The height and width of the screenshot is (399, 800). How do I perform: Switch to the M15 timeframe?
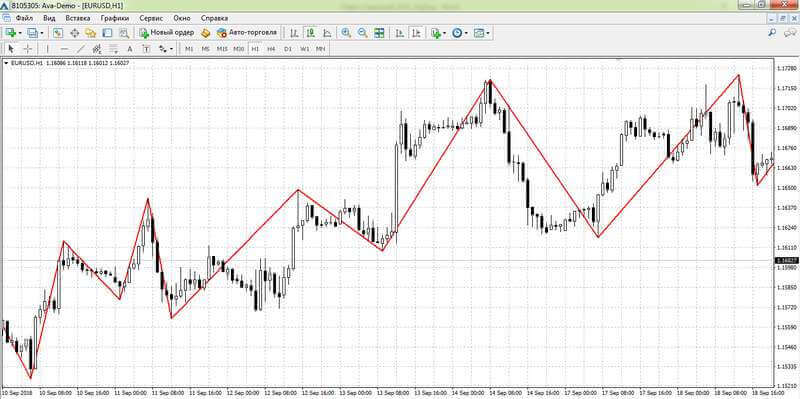click(x=222, y=49)
